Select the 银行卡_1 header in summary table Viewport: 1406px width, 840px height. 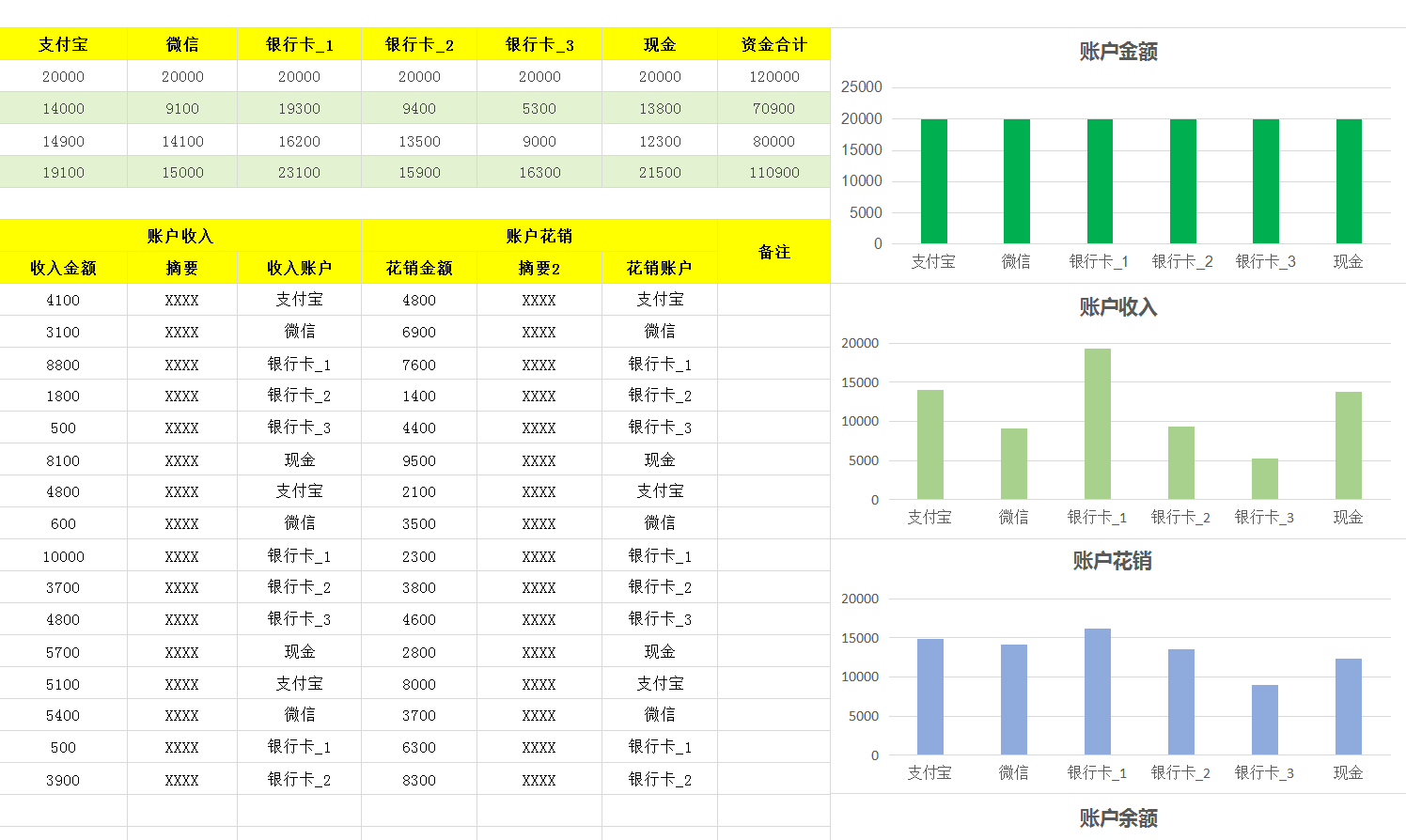[299, 44]
